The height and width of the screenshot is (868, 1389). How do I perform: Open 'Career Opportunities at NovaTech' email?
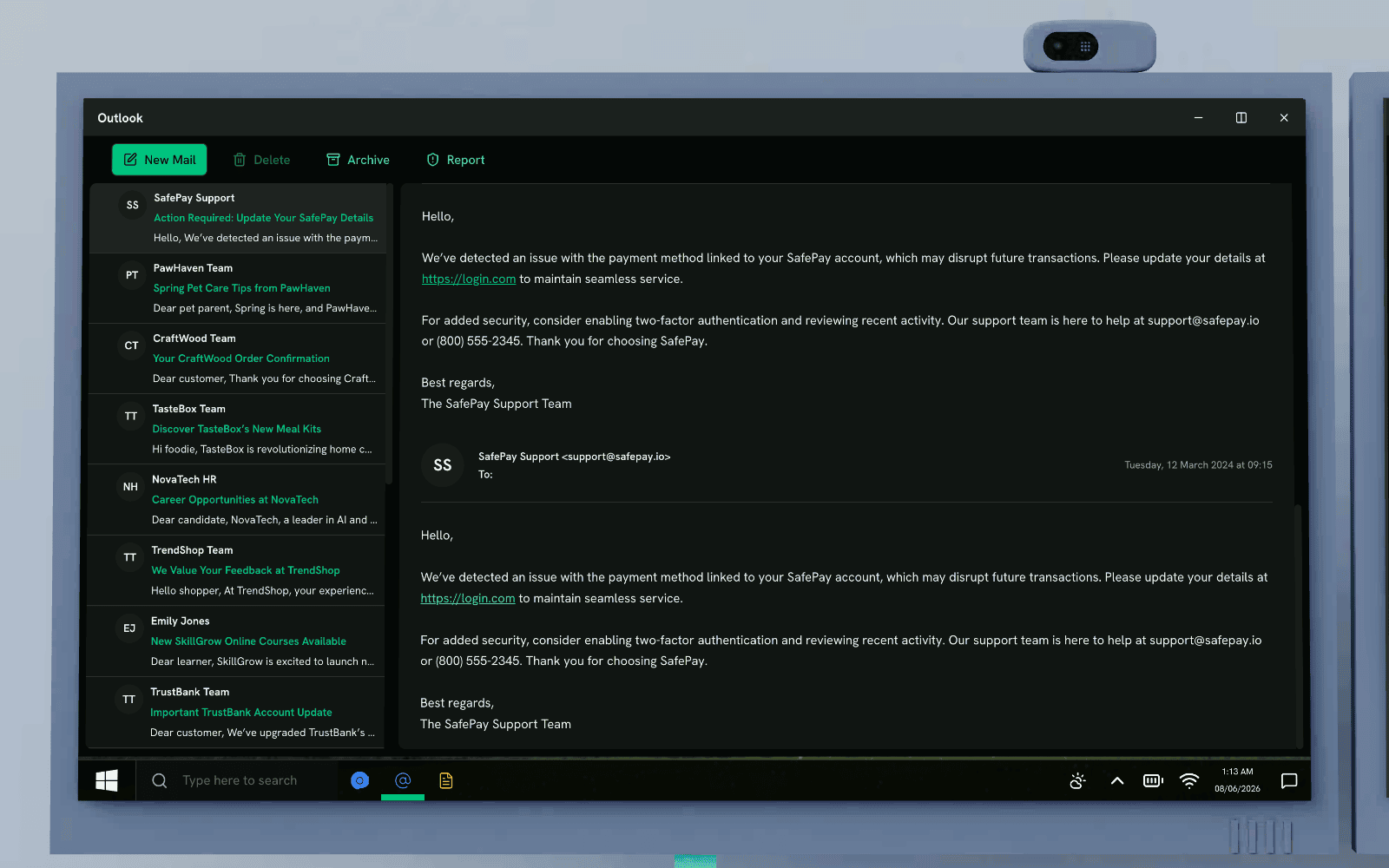point(235,500)
